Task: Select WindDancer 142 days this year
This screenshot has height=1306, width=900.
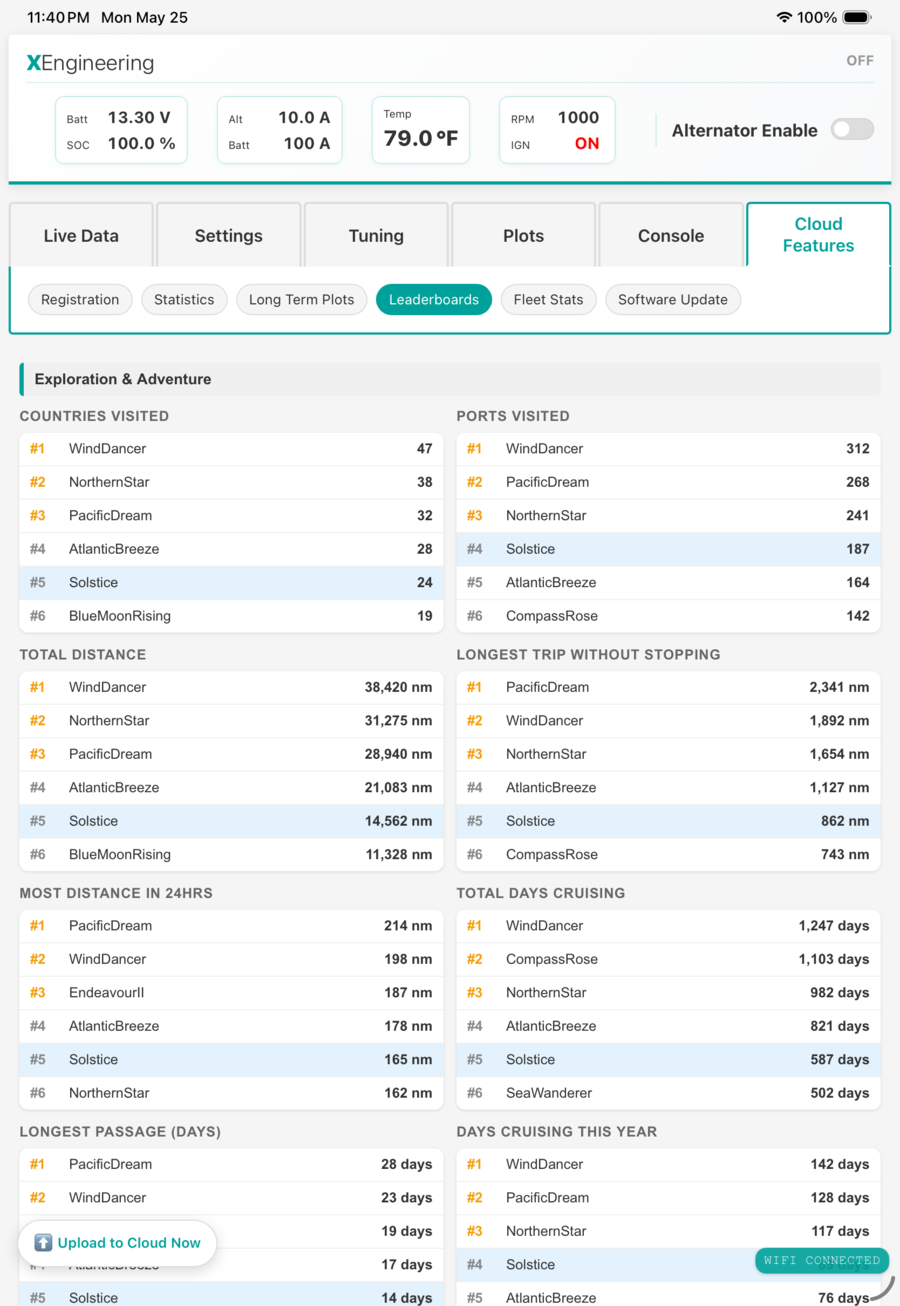Action: 669,1164
